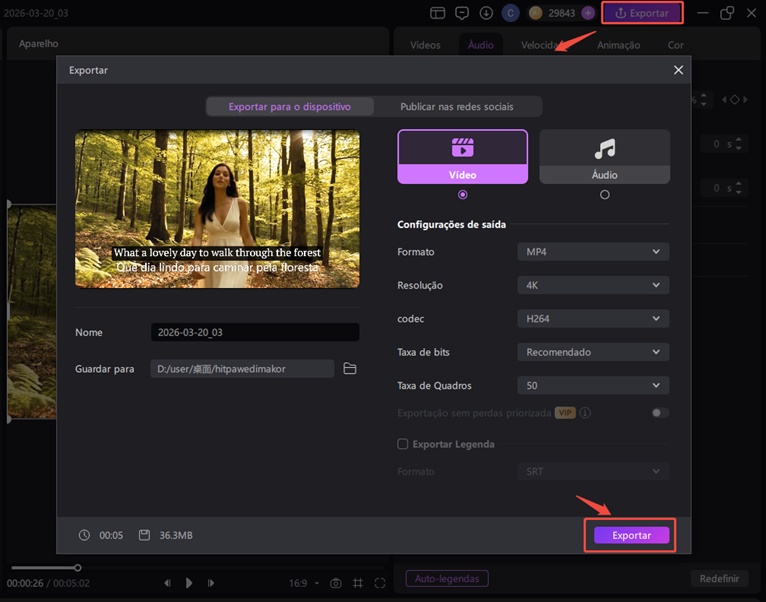Open the codec H264 dropdown
The height and width of the screenshot is (602, 766).
(x=593, y=319)
